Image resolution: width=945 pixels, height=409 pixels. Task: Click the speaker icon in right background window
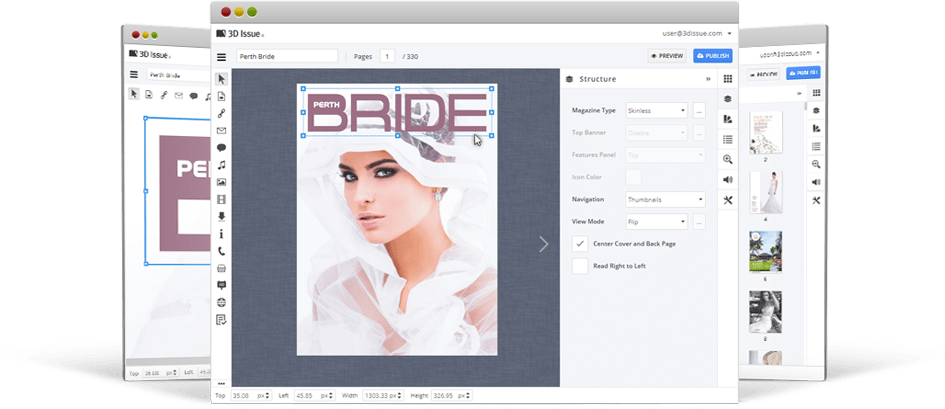(816, 182)
